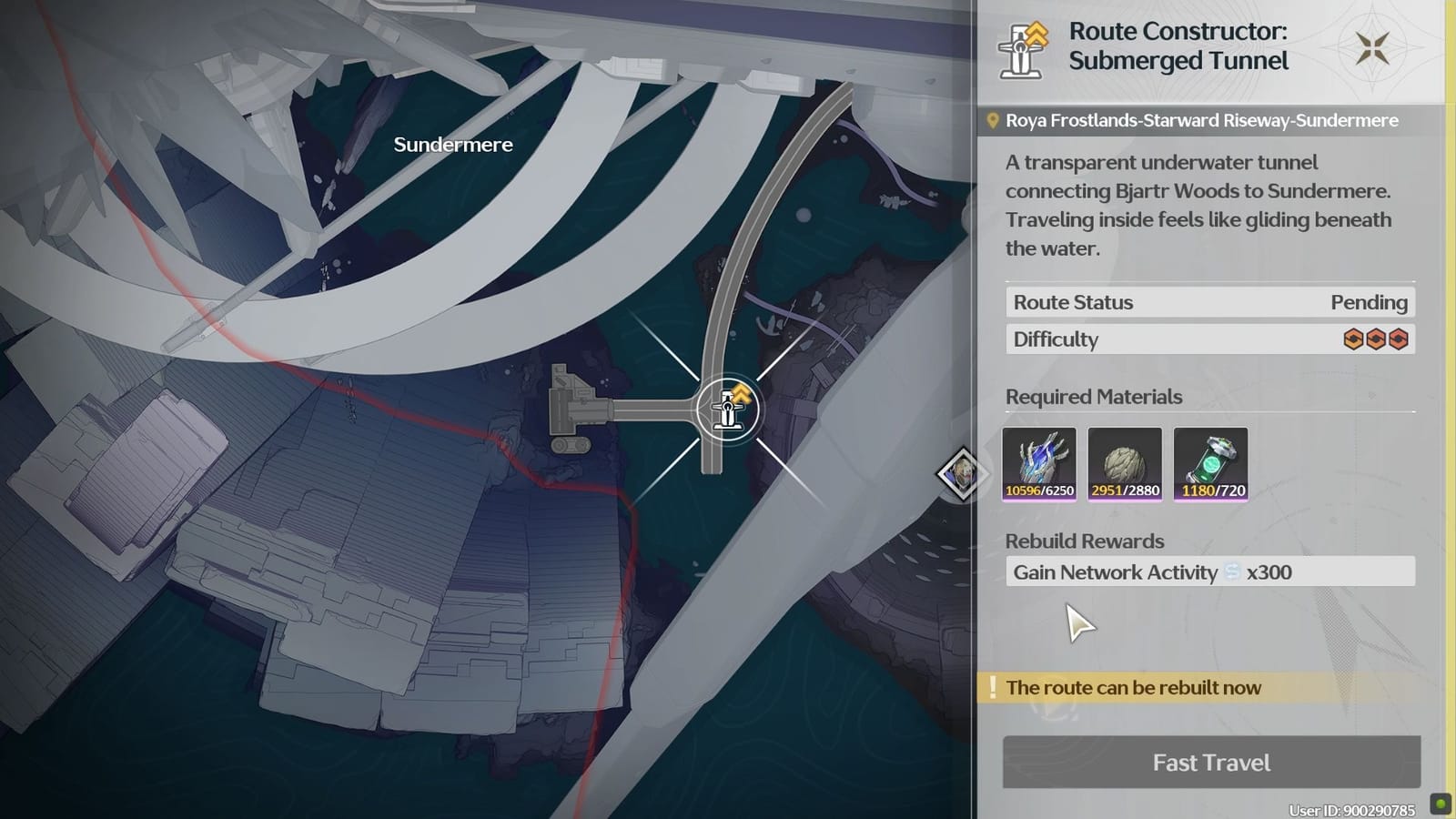Click the "The route can be rebuilt now" banner
Viewport: 1456px width, 819px height.
point(1133,688)
